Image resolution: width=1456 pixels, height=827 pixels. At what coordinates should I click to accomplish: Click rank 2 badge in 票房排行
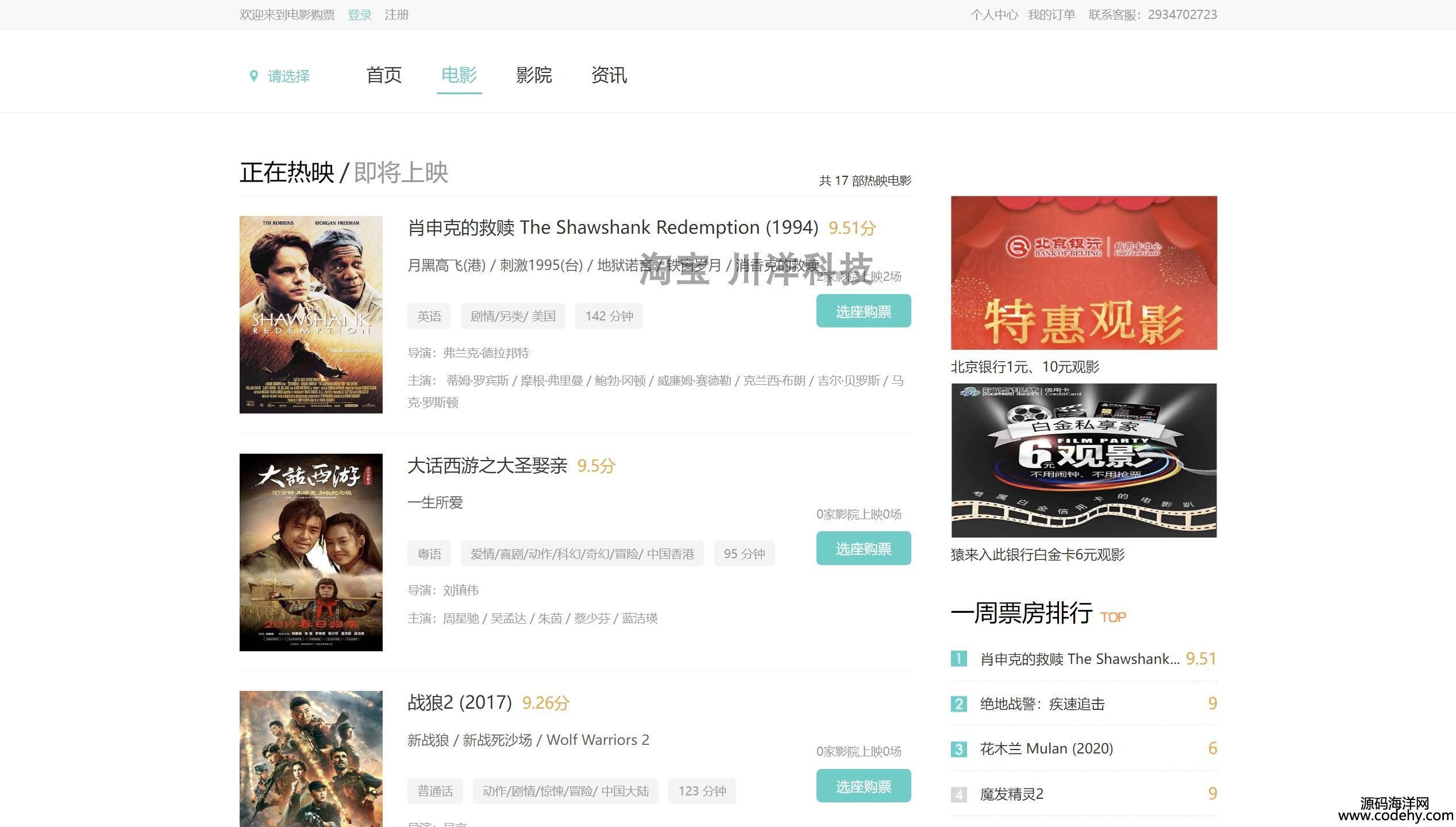958,704
